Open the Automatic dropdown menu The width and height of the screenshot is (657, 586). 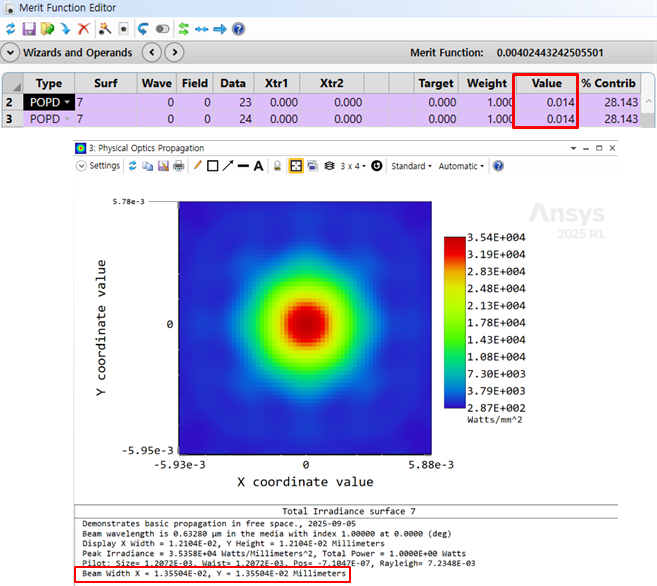[461, 166]
